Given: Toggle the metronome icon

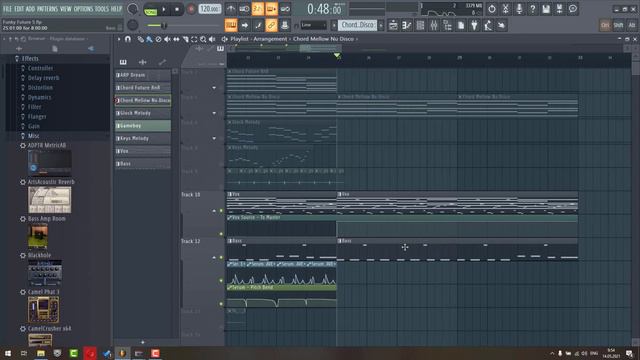Looking at the screenshot, I should (x=231, y=9).
